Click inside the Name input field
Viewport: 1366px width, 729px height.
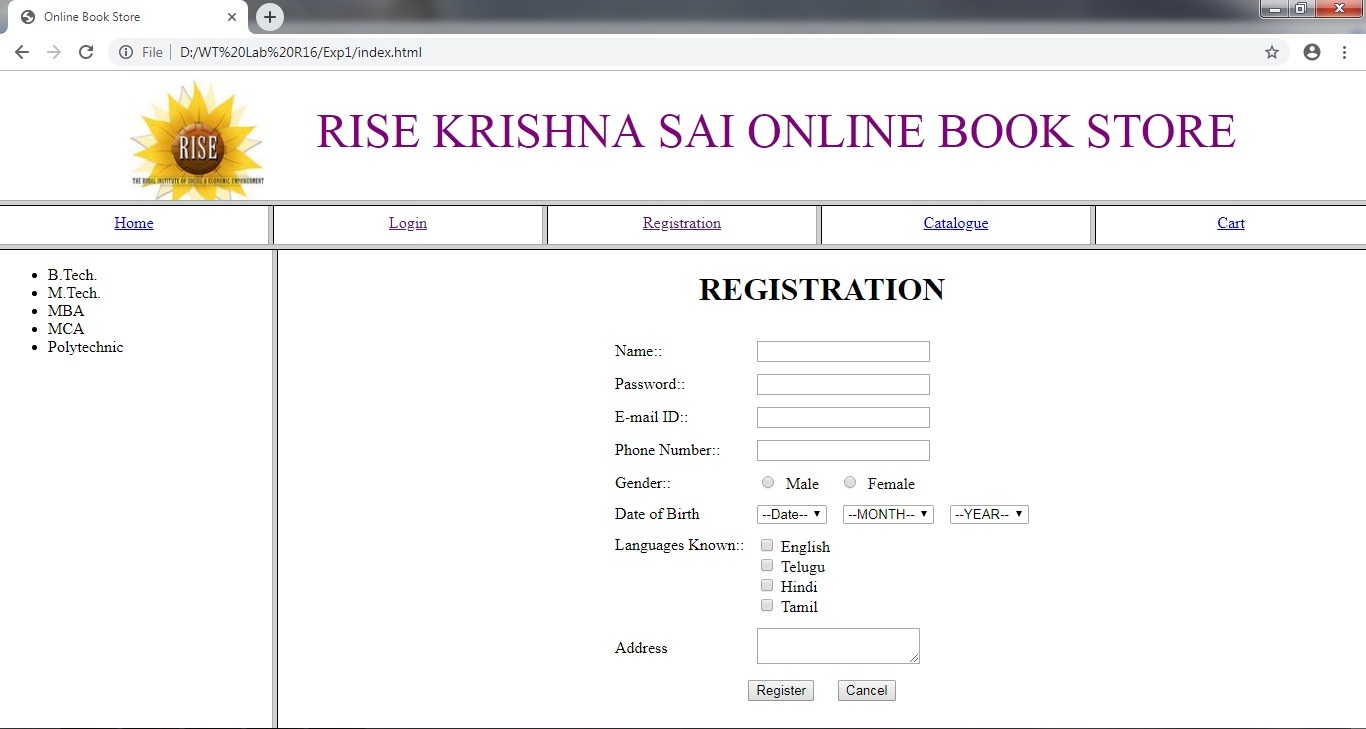pyautogui.click(x=842, y=351)
